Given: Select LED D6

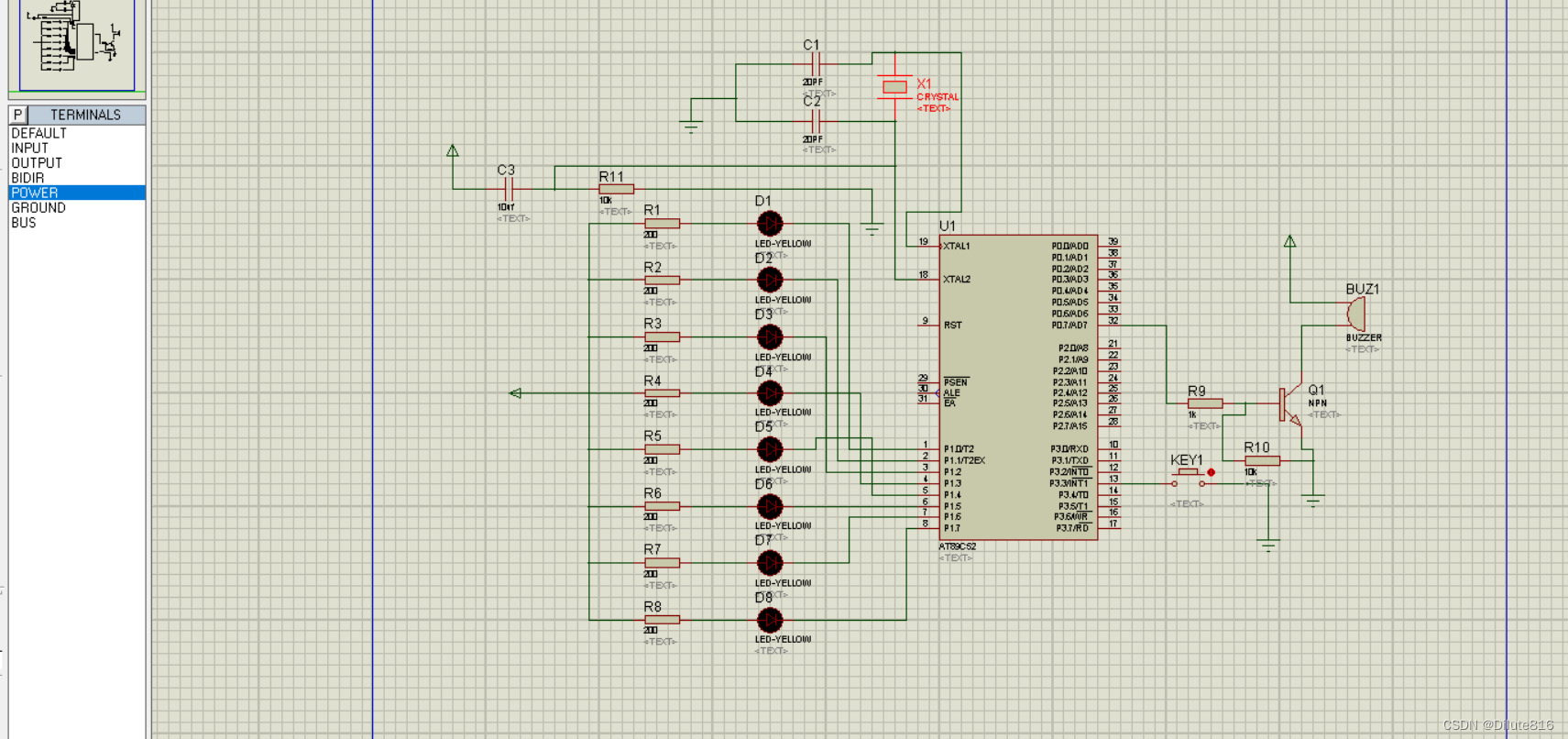Looking at the screenshot, I should [770, 506].
